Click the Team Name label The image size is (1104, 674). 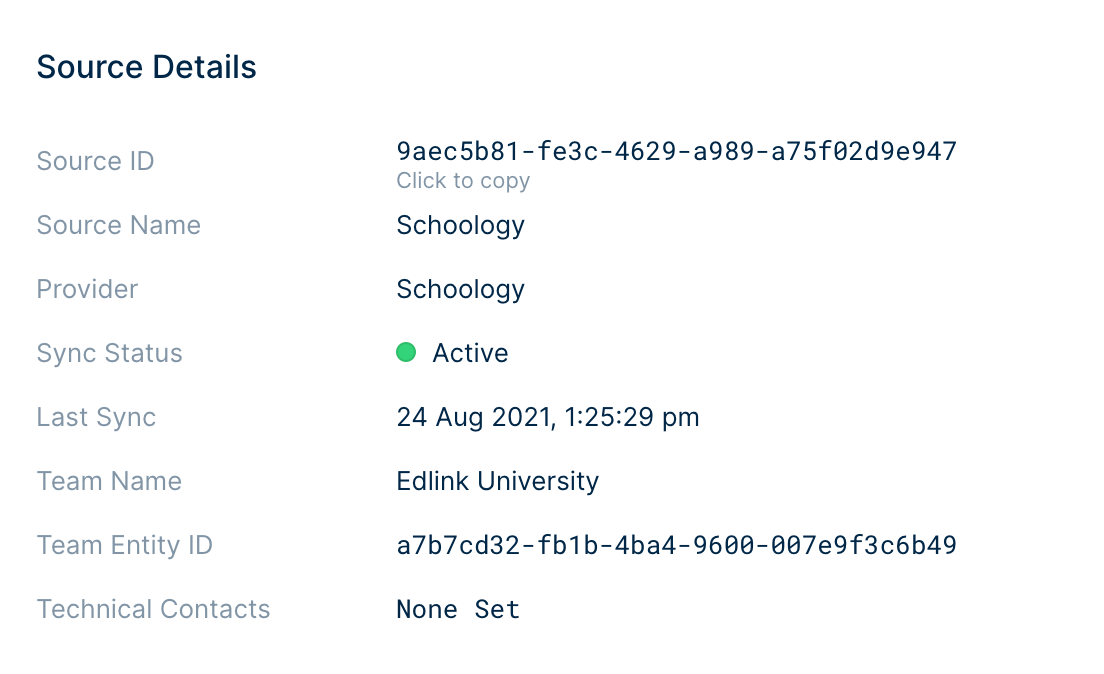click(x=109, y=481)
